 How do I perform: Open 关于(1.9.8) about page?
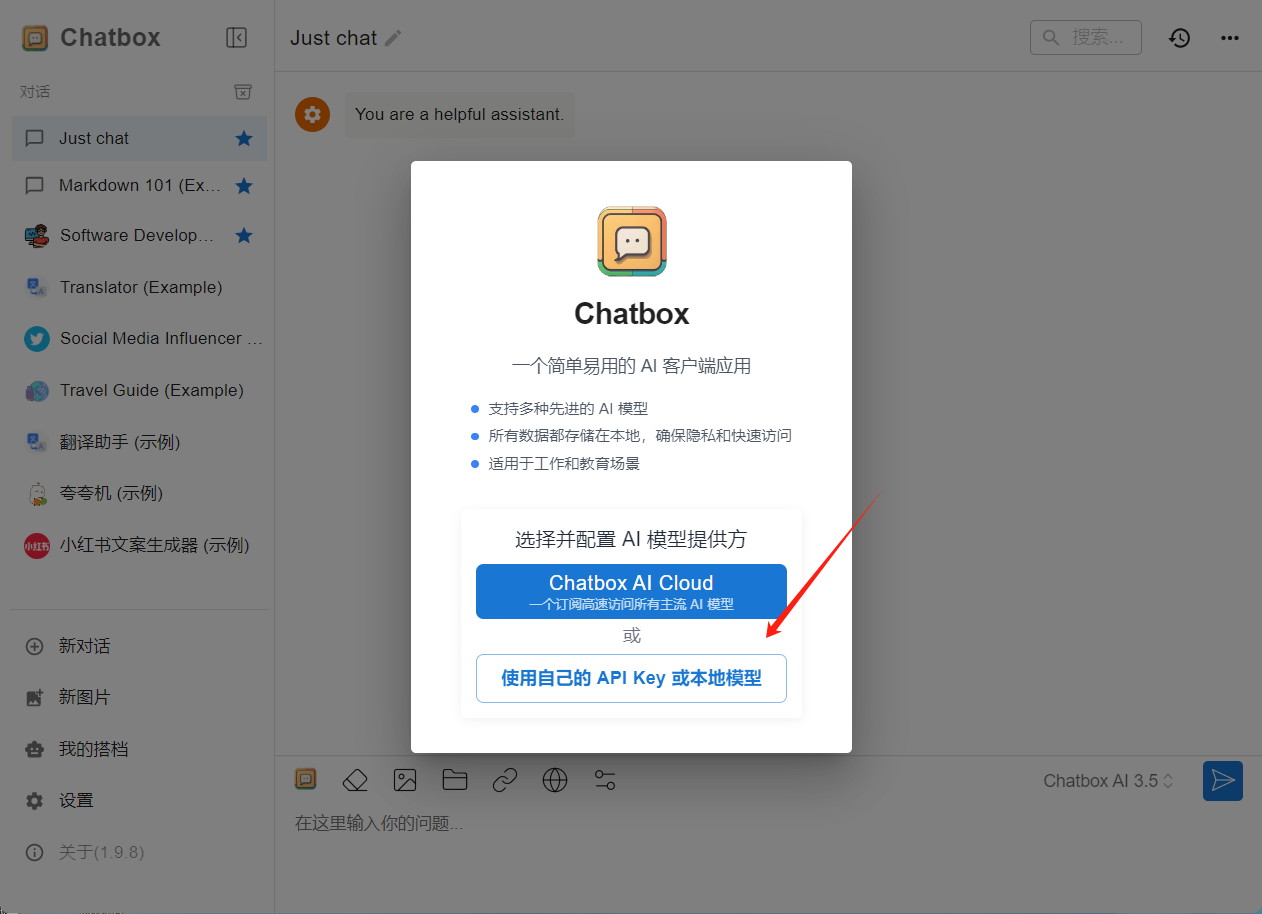coord(139,852)
